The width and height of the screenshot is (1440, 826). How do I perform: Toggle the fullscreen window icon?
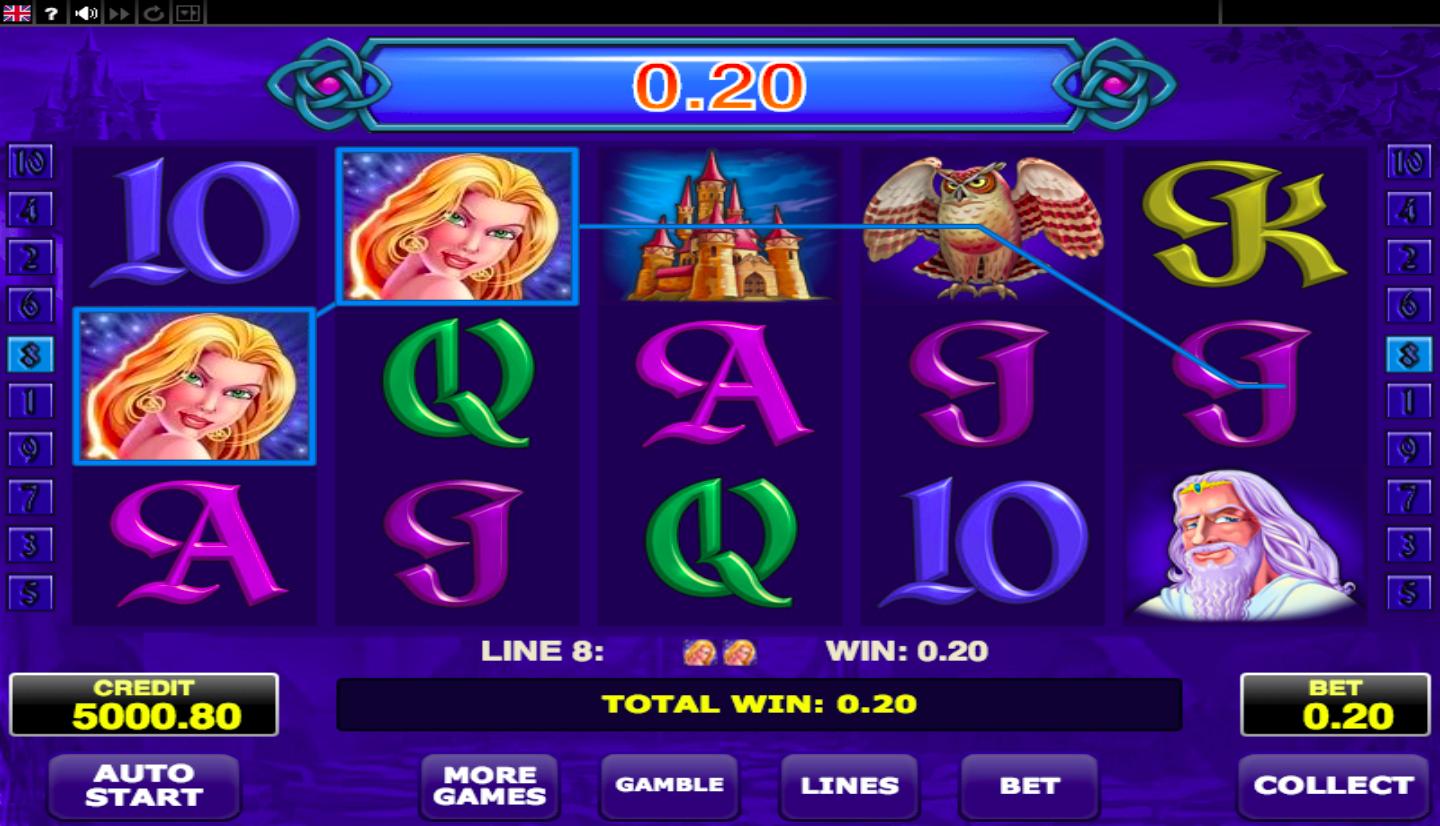click(187, 13)
